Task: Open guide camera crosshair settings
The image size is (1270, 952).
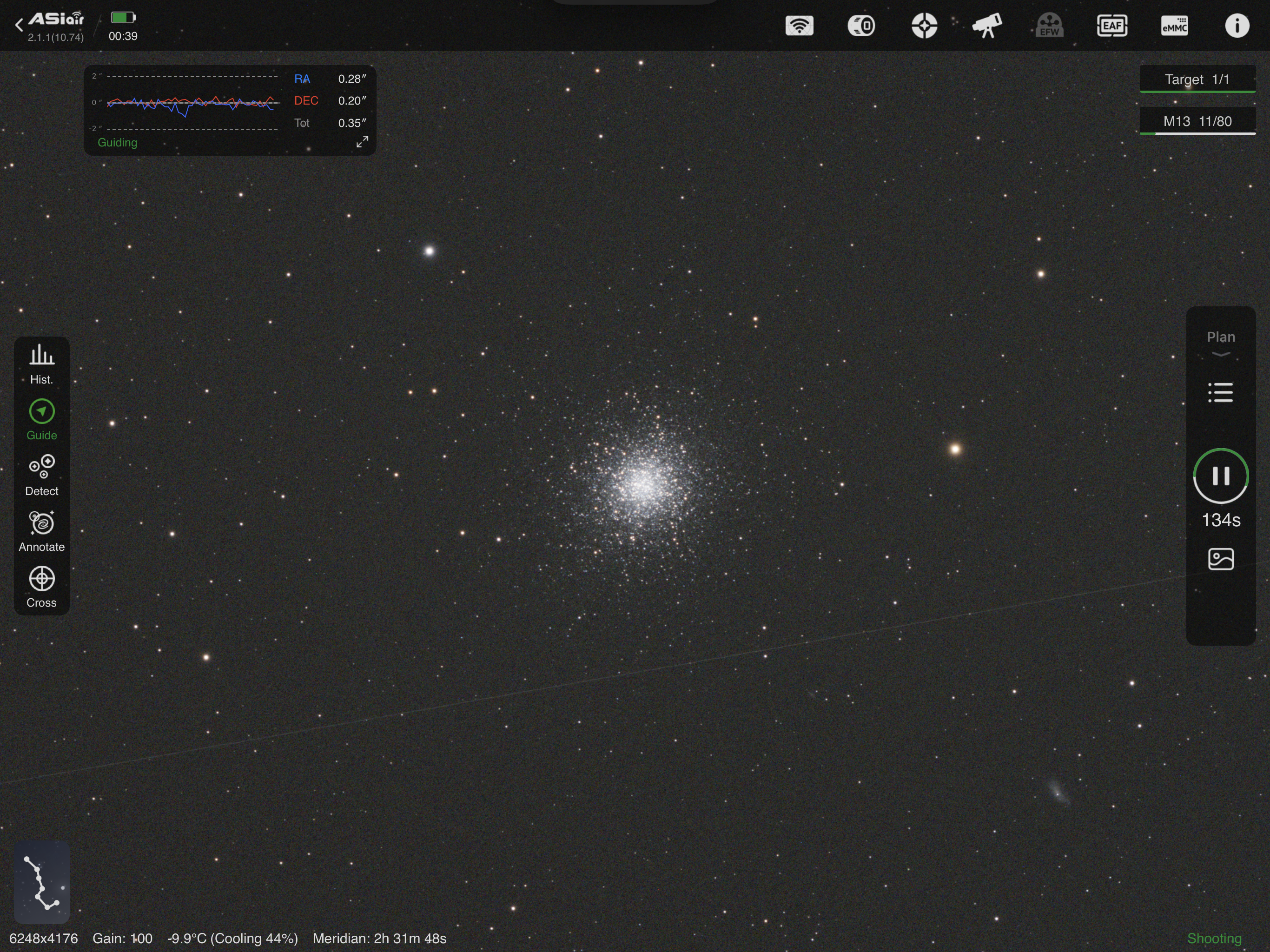Action: 924,26
